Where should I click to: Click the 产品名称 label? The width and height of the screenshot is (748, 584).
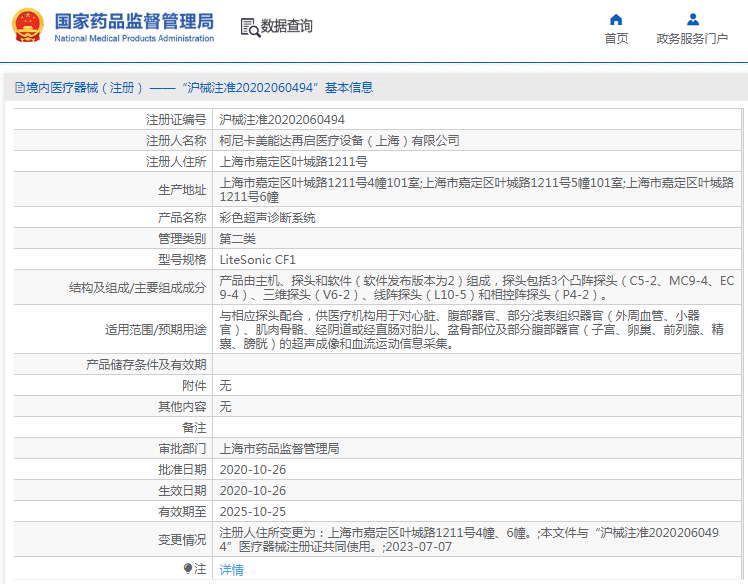[182, 218]
